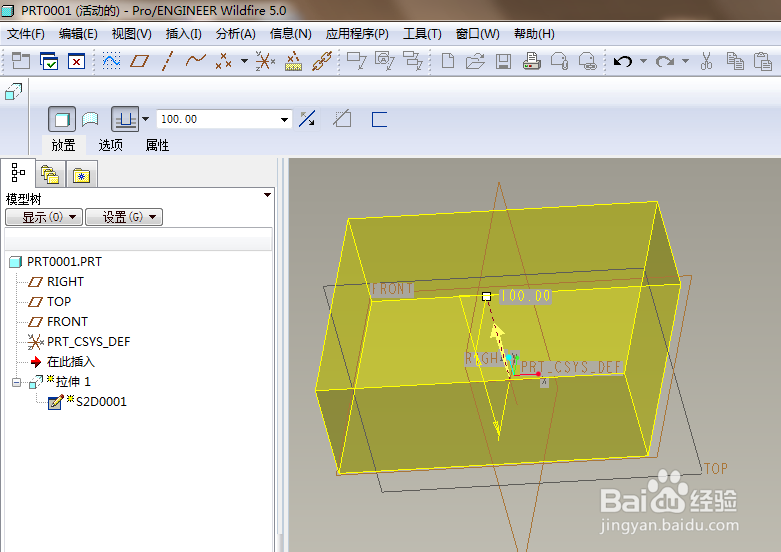
Task: Open the 放置 placement tab
Action: coord(64,145)
